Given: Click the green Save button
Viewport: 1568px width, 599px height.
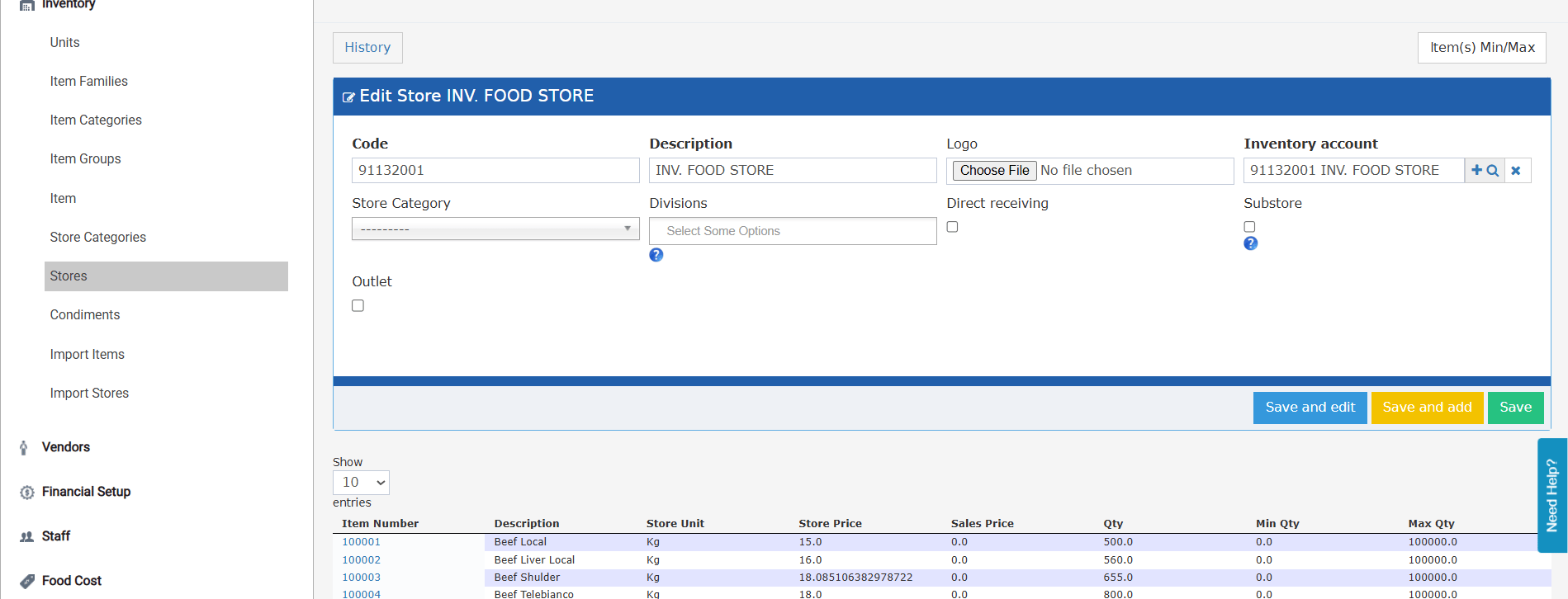Looking at the screenshot, I should tap(1515, 408).
